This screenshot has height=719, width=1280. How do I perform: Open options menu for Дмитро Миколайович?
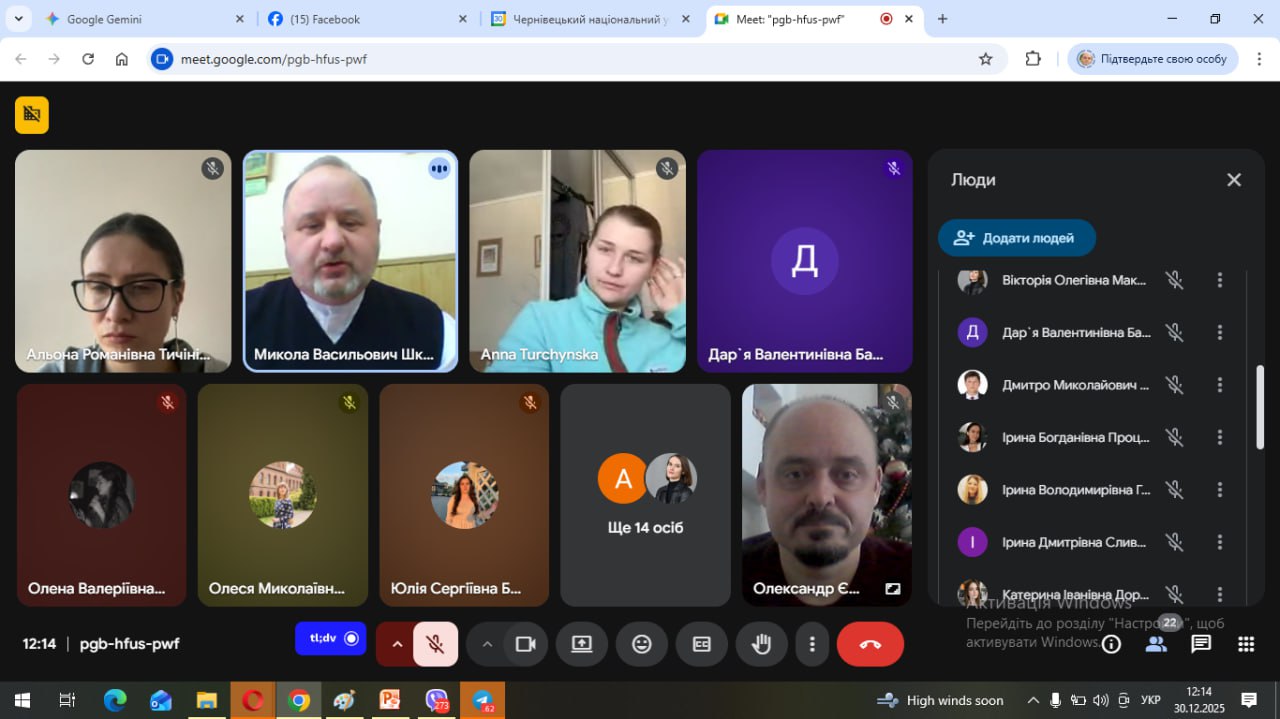pyautogui.click(x=1220, y=385)
